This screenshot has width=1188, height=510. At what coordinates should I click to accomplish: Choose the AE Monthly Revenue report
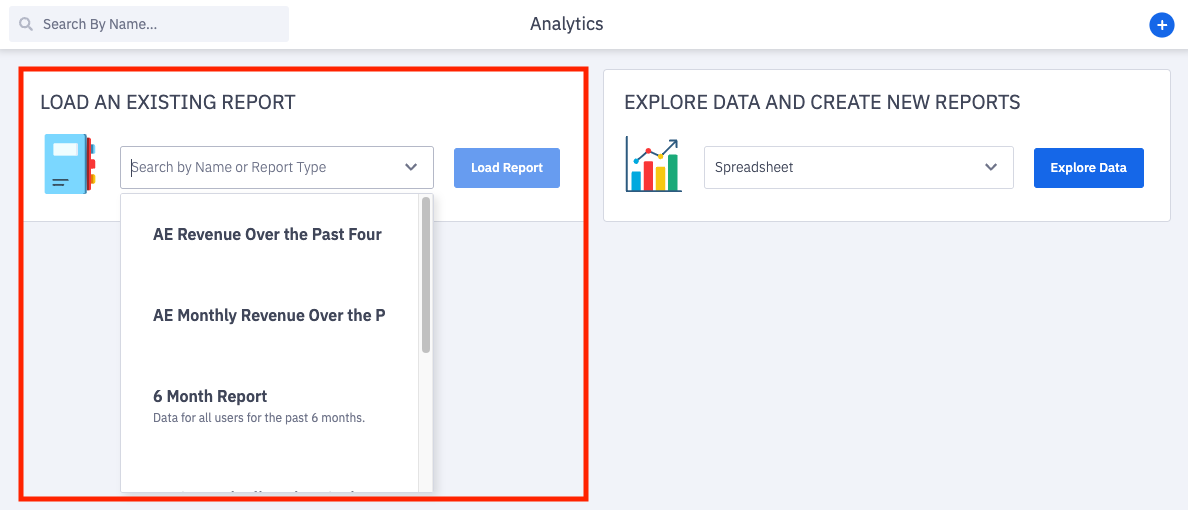(268, 315)
